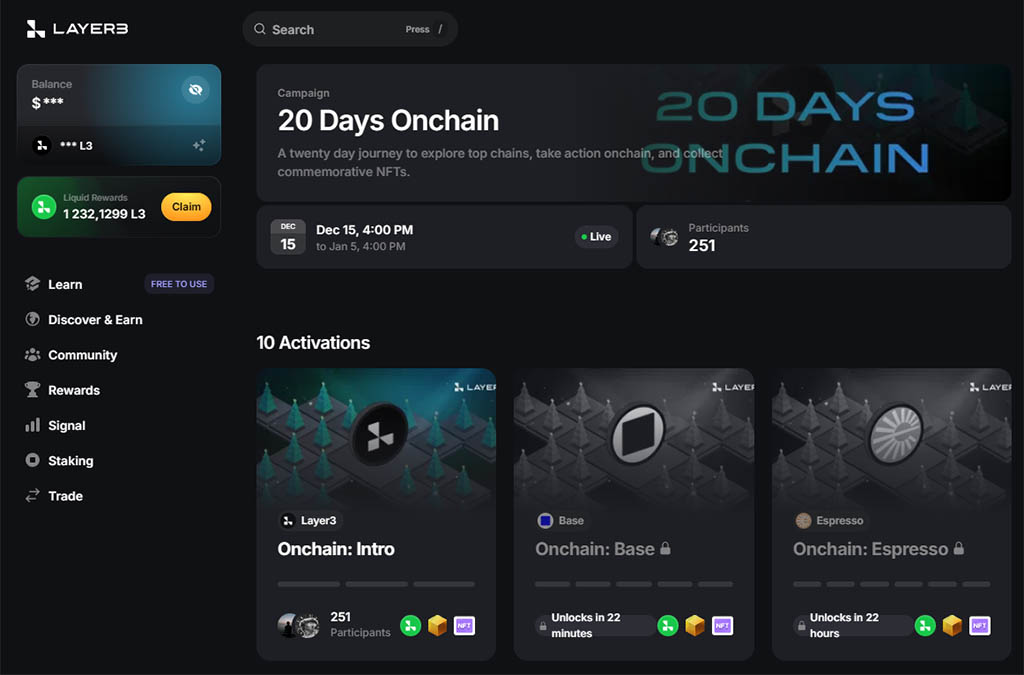Click the lock icon next to Onchain: Base
The height and width of the screenshot is (675, 1024).
[665, 549]
